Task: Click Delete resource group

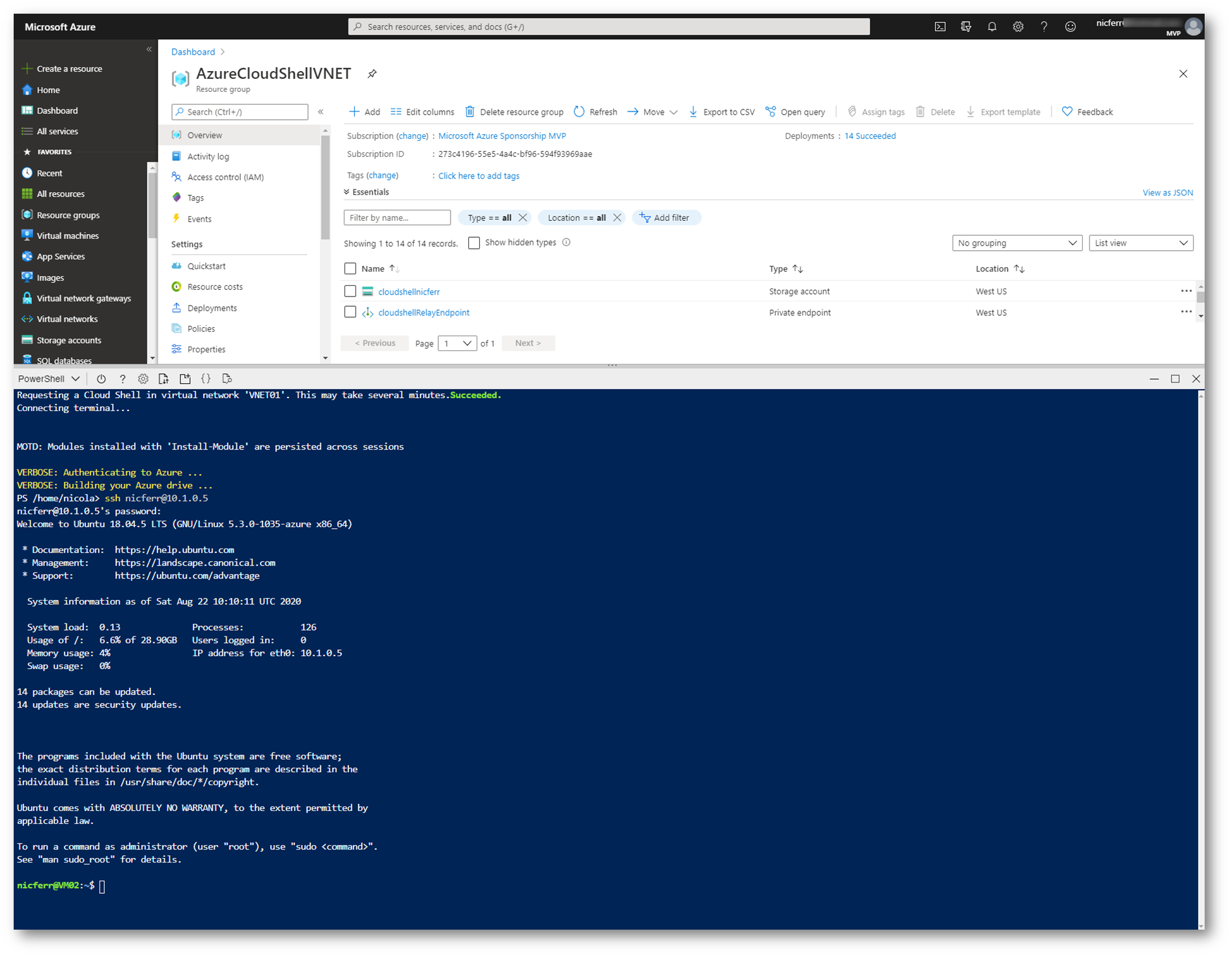Action: click(514, 112)
